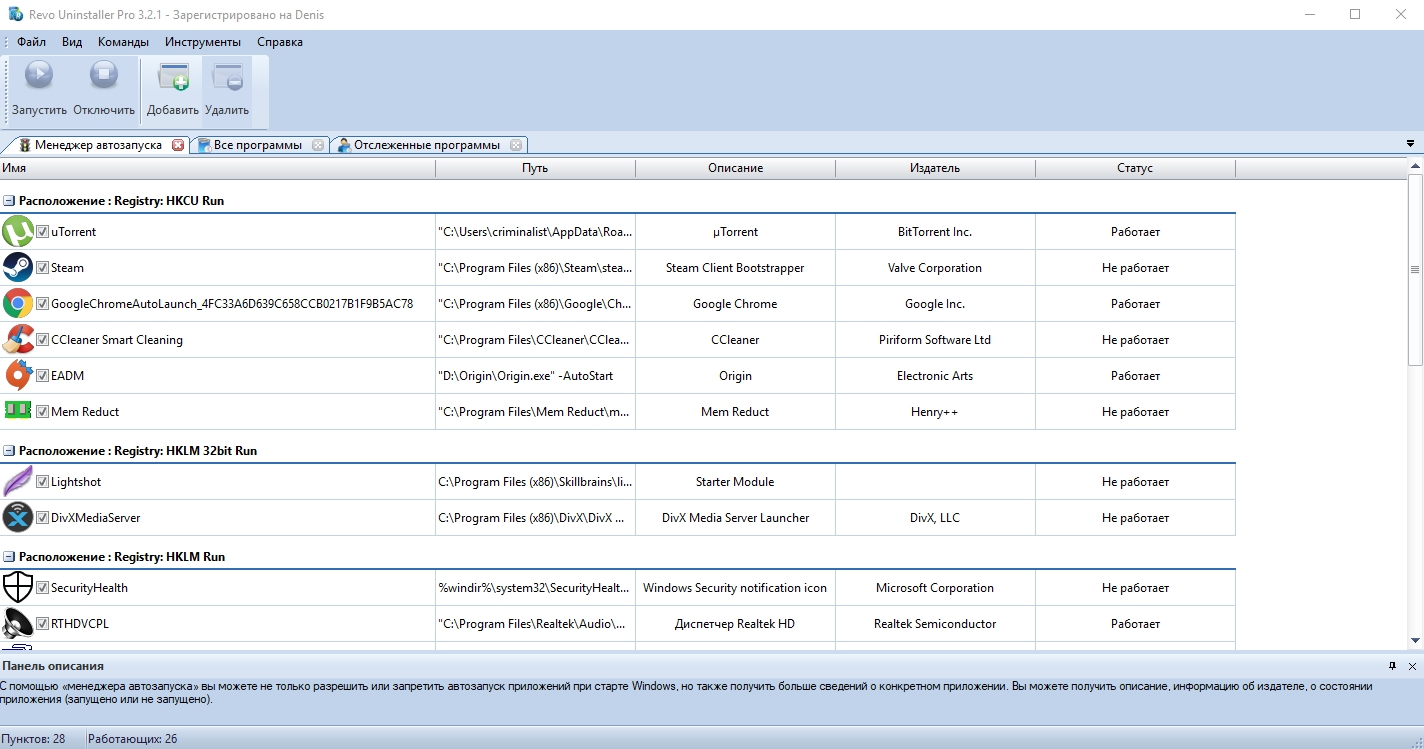Click the Добавить toolbar icon
The image size is (1424, 749).
tap(173, 76)
